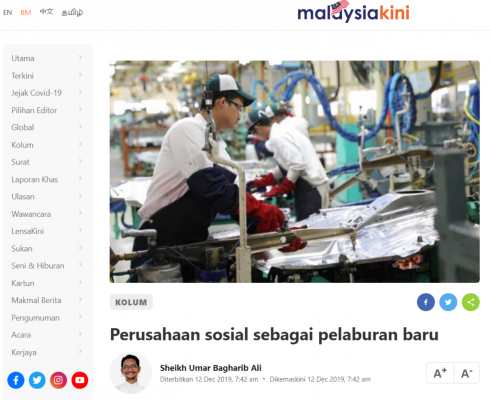
Task: Click the factory workers article image
Action: [x=295, y=172]
